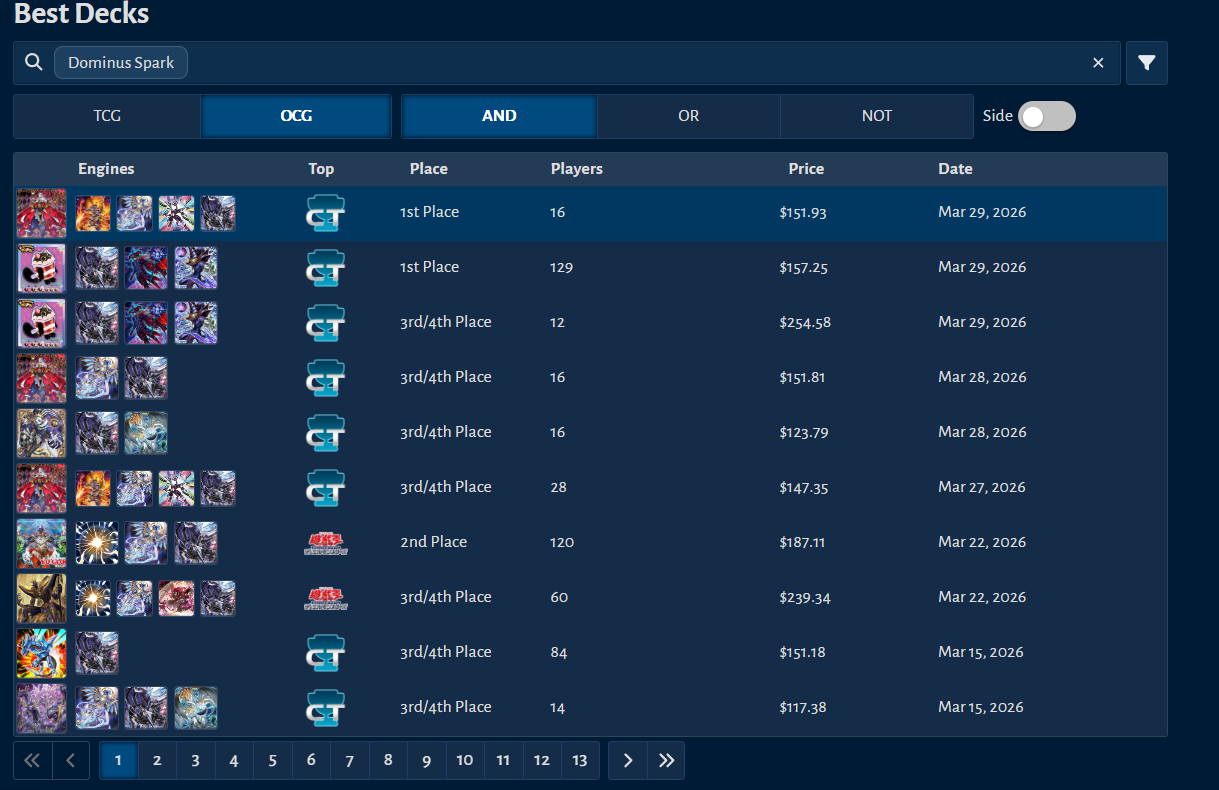Open deck thumbnail of $254.58 row
Screen dimensions: 1219x790
[x=42, y=323]
